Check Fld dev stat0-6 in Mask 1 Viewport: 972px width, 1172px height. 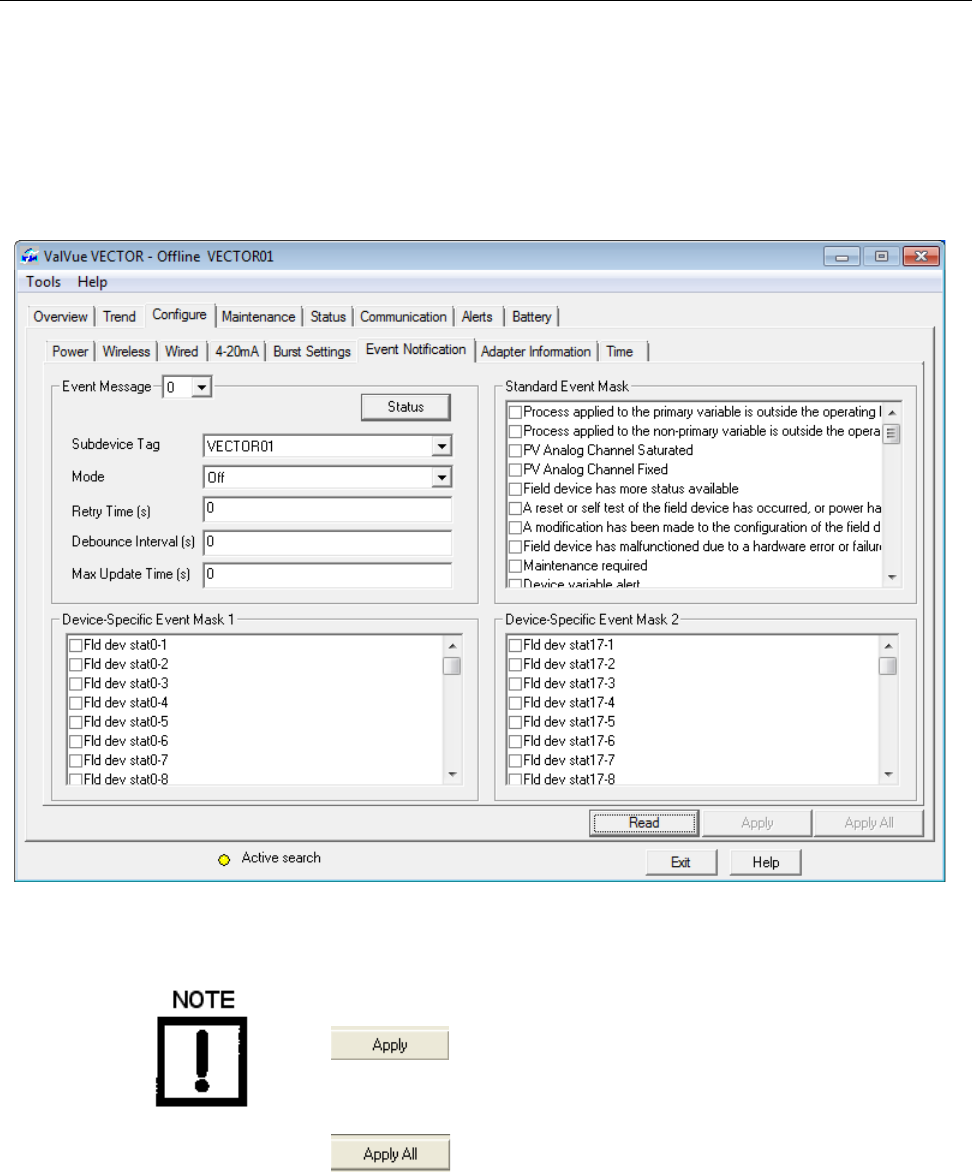[x=76, y=741]
